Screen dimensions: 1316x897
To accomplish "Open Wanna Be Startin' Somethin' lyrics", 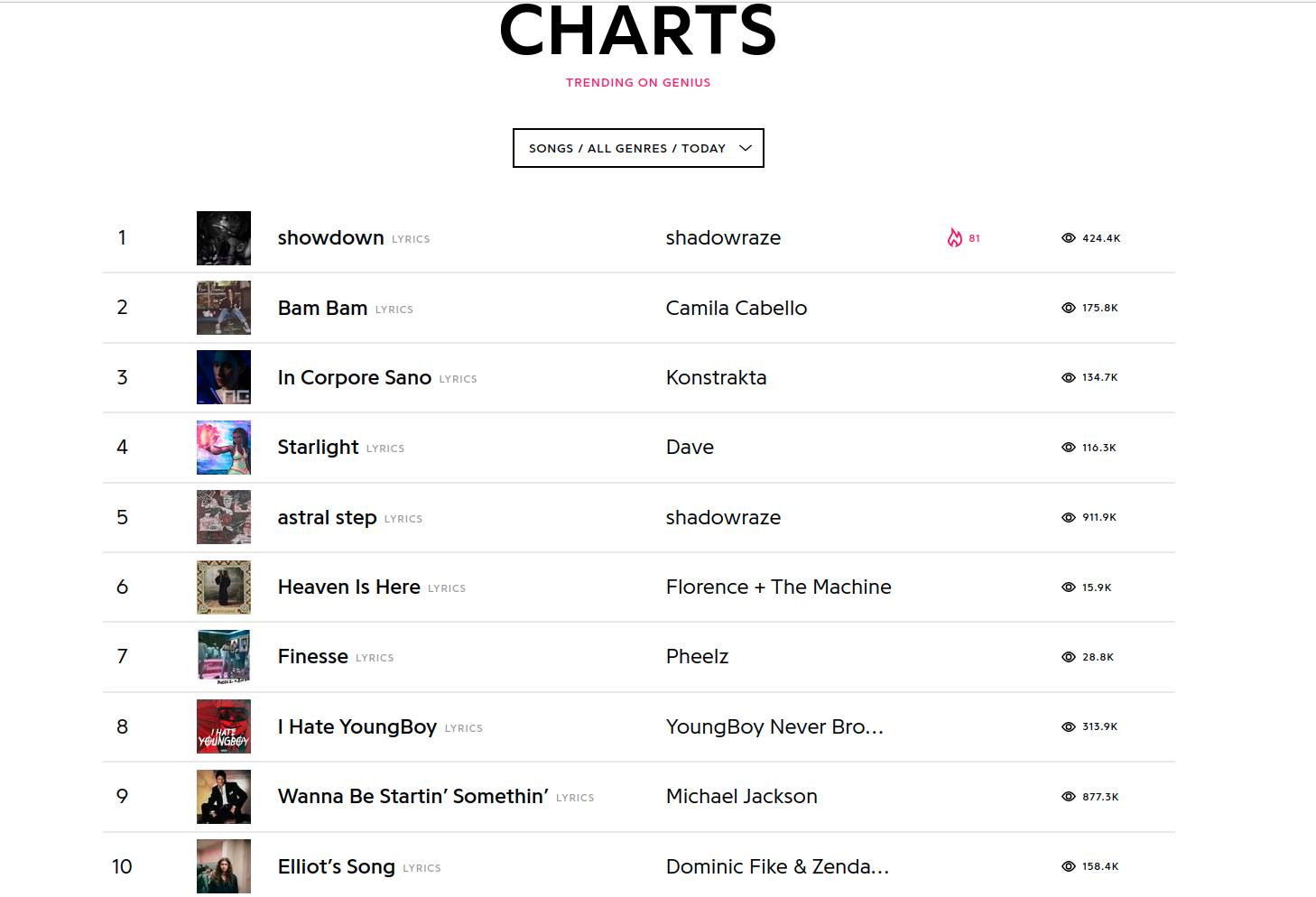I will click(412, 796).
